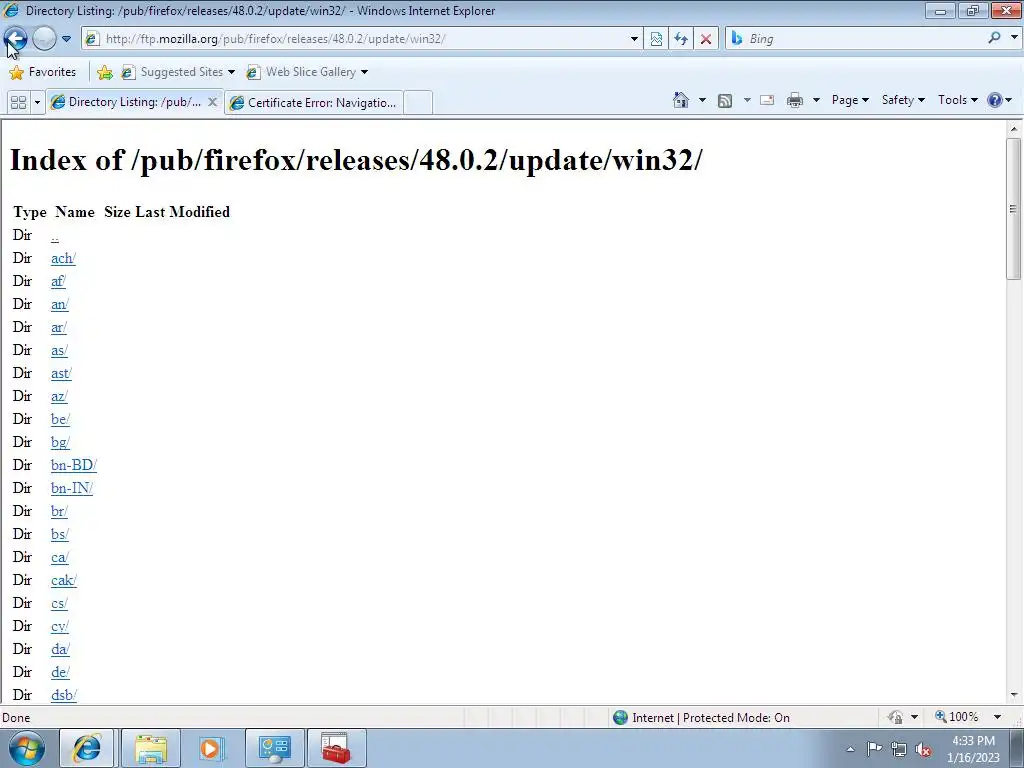Screen dimensions: 1024x768
Task: Click the scrollbar up arrow
Action: 1013,129
